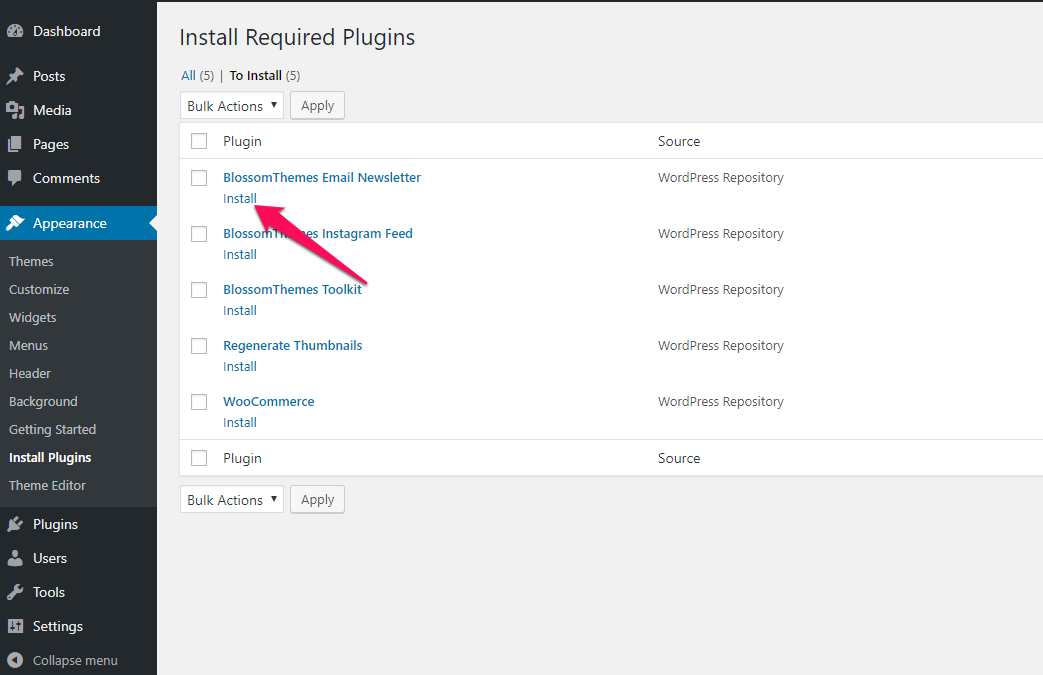Open Customize under Appearance
Image resolution: width=1043 pixels, height=675 pixels.
39,289
